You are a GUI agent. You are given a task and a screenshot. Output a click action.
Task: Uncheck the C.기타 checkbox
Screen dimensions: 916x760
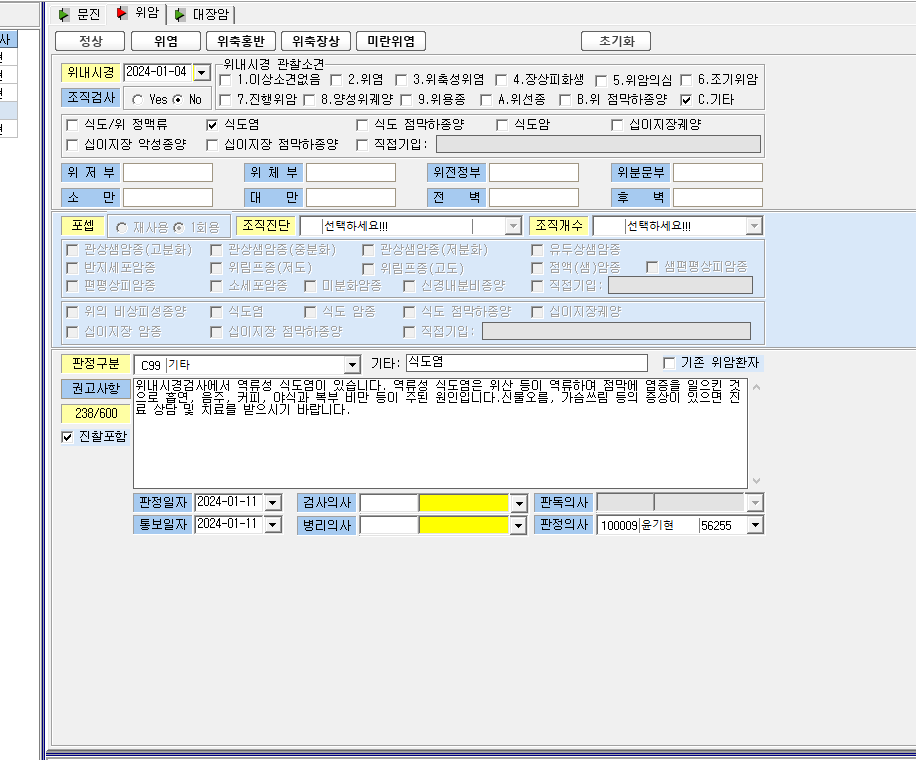click(x=686, y=100)
